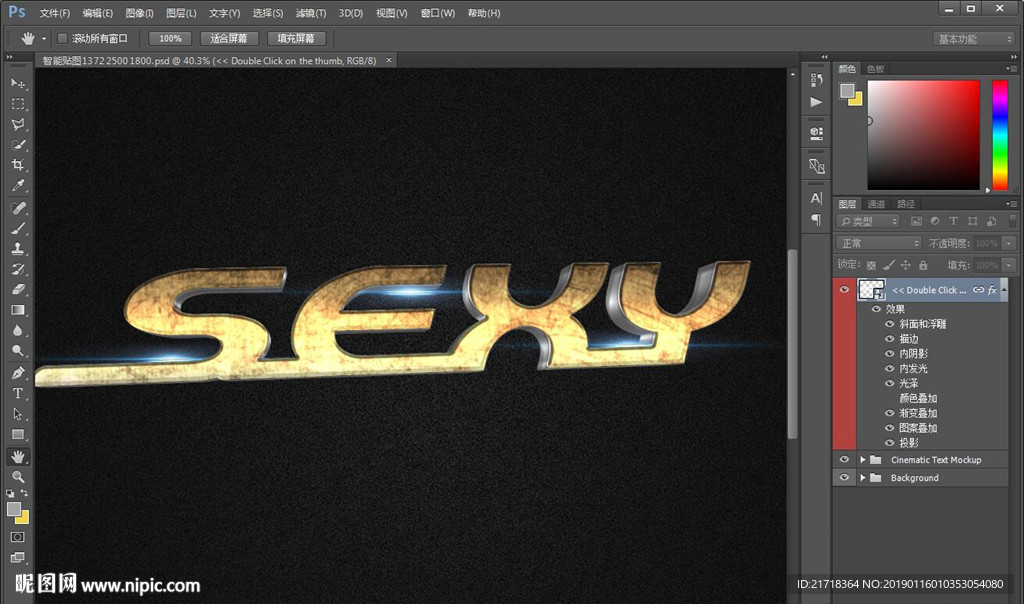Open the fill value dropdown arrow

click(1009, 265)
